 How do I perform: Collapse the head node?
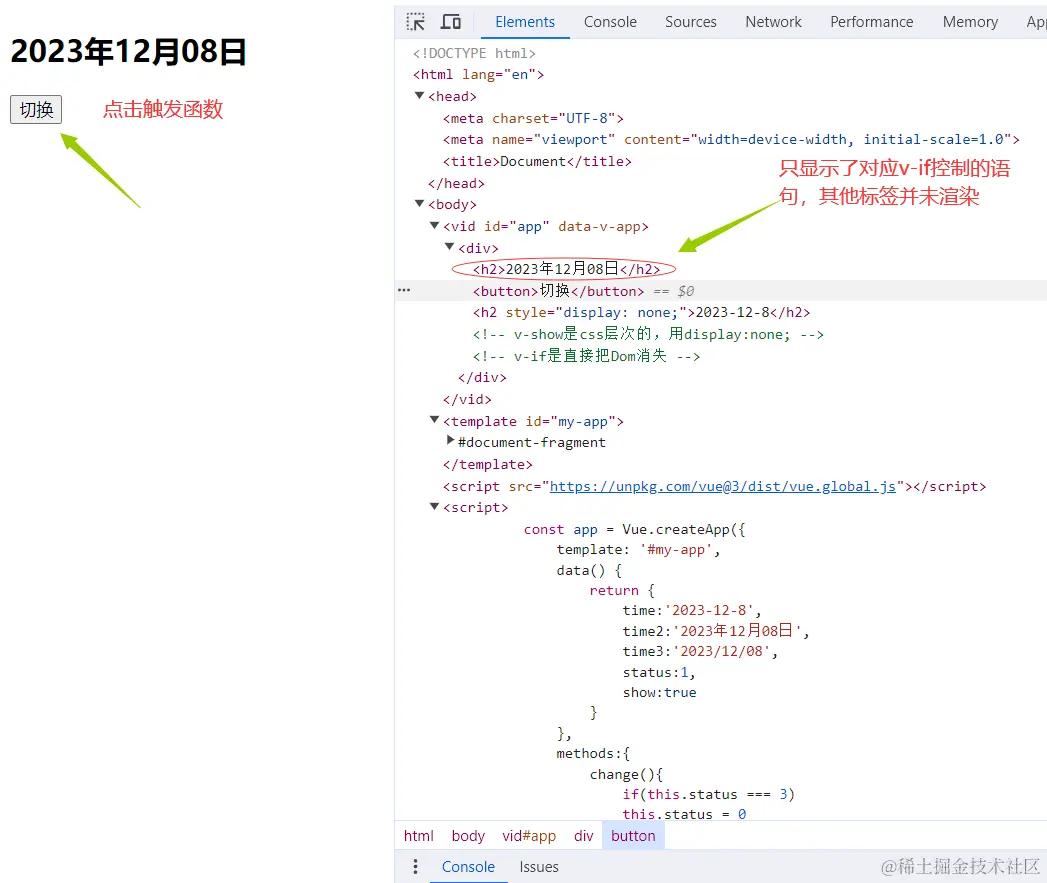419,96
